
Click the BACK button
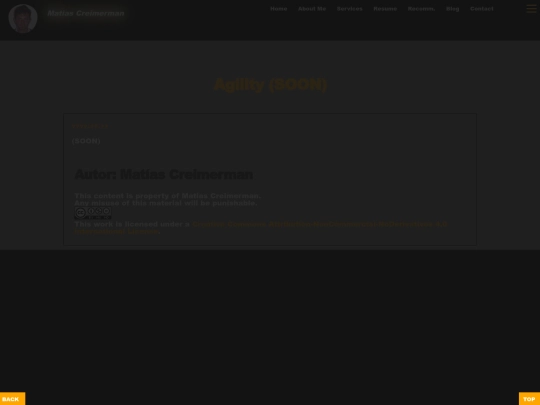(x=12, y=399)
